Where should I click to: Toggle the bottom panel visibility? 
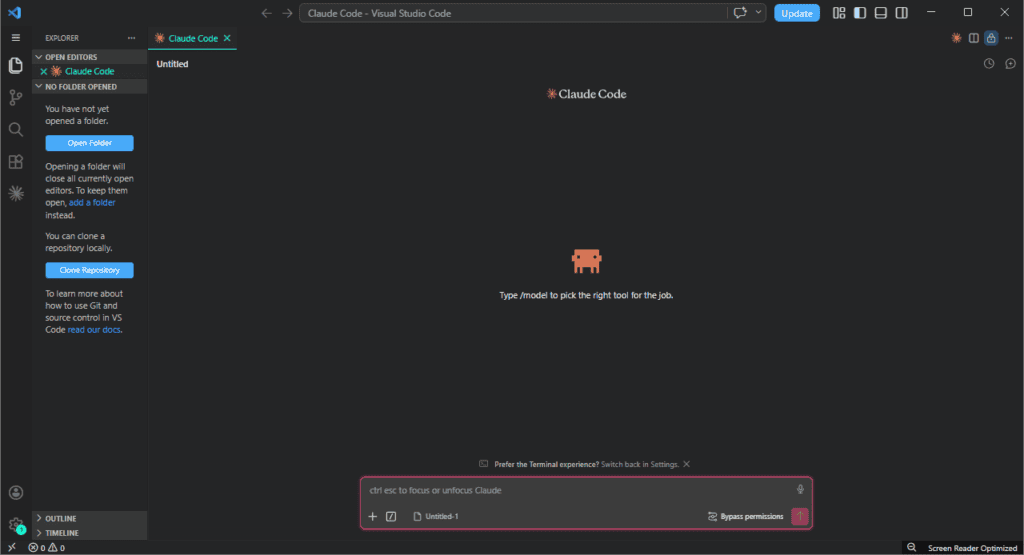[881, 13]
